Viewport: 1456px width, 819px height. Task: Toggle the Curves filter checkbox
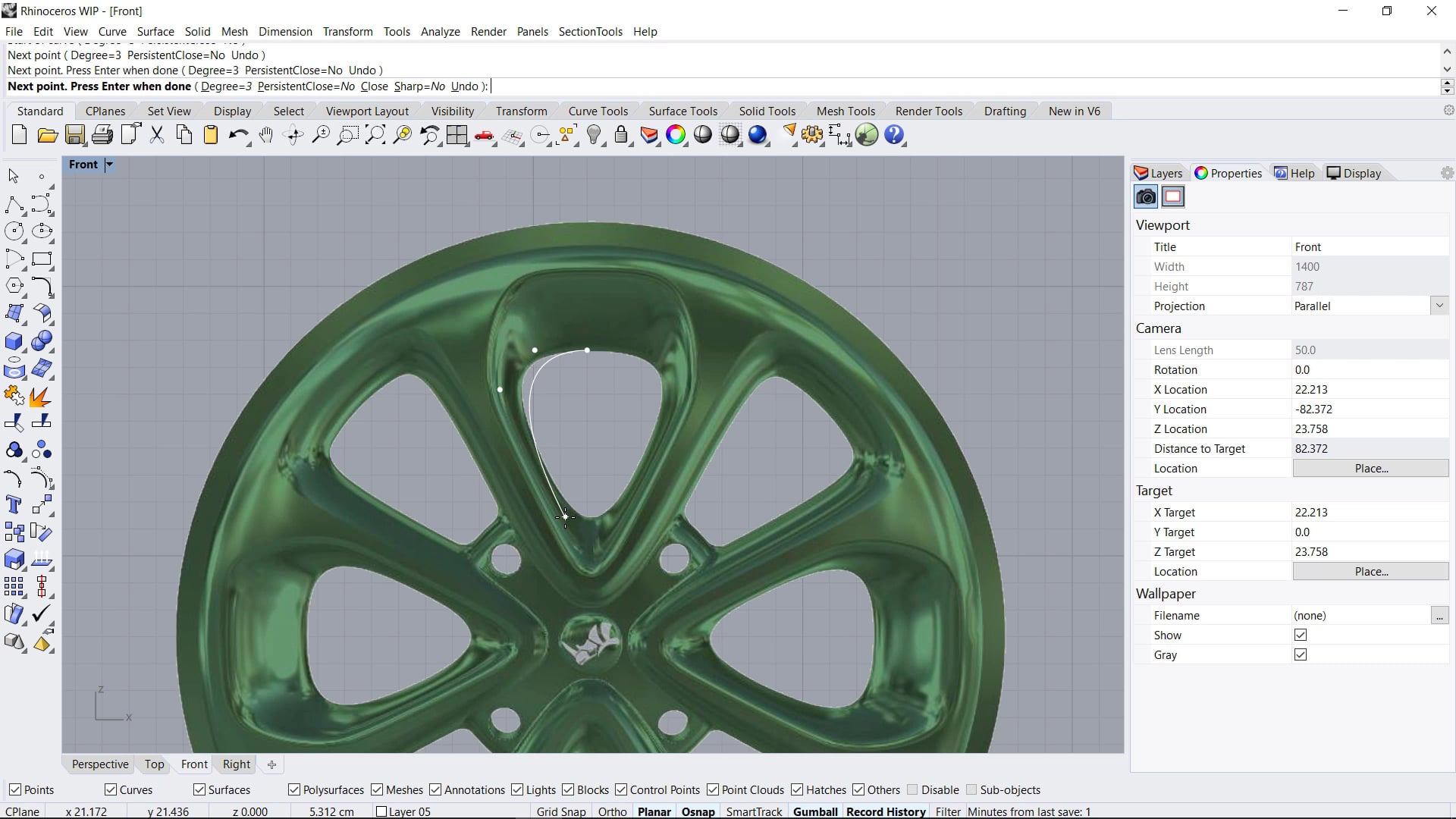tap(111, 789)
